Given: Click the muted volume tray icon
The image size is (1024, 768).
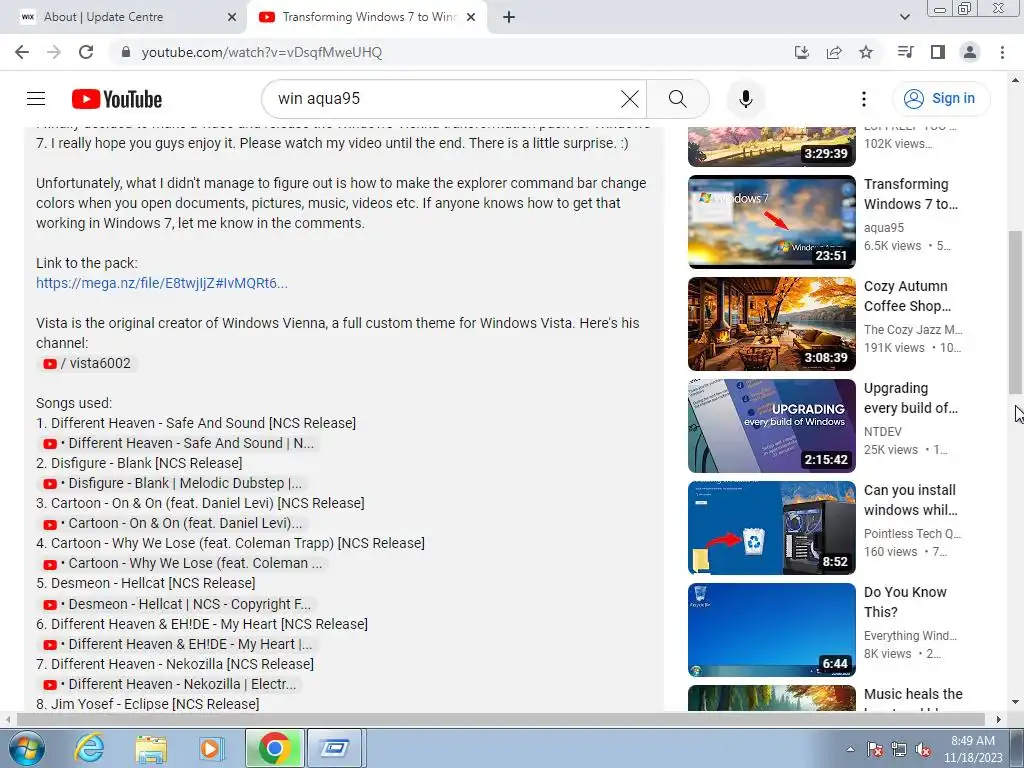Looking at the screenshot, I should click(923, 748).
